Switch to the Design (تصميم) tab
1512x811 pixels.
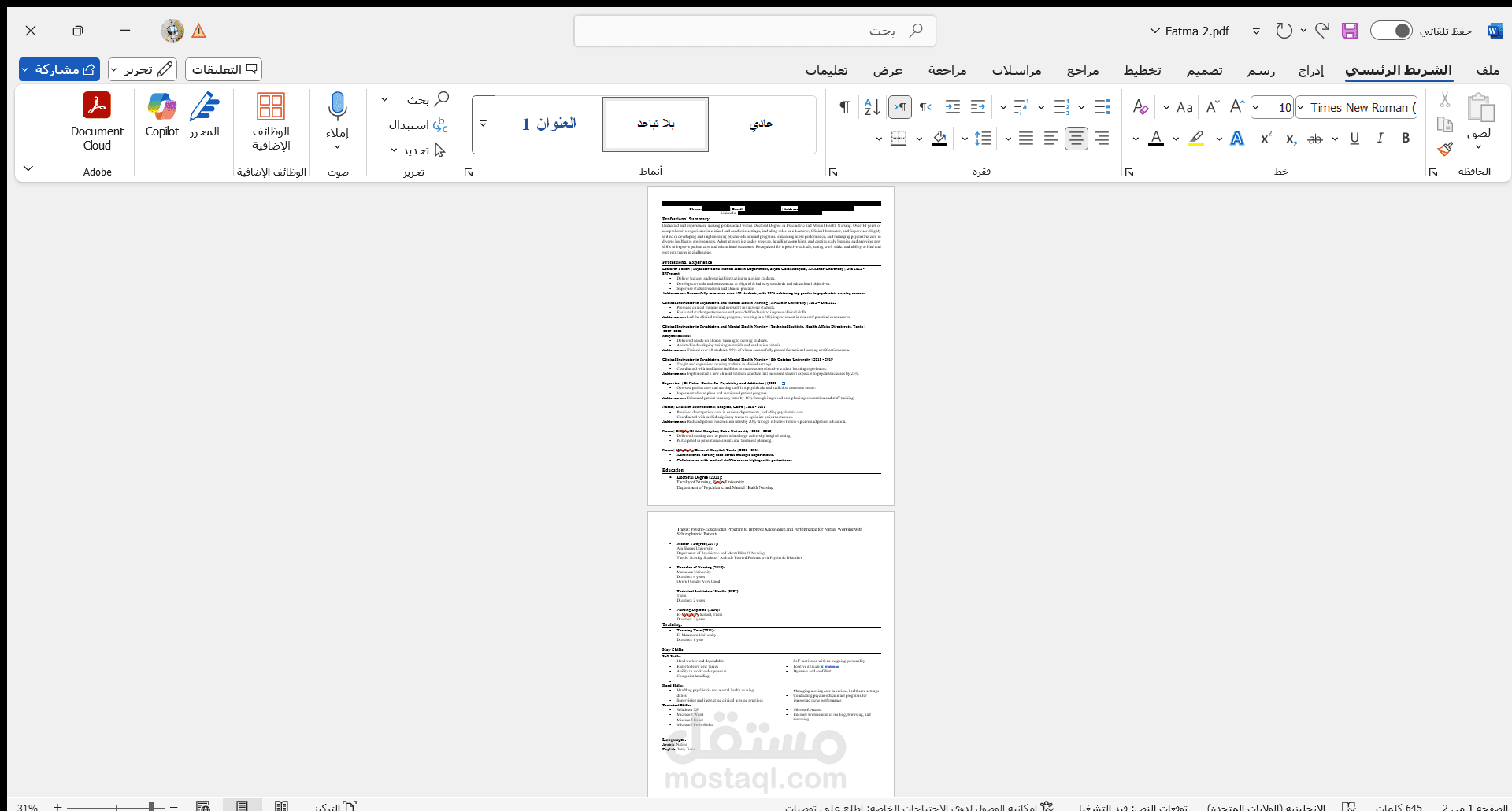coord(1205,70)
